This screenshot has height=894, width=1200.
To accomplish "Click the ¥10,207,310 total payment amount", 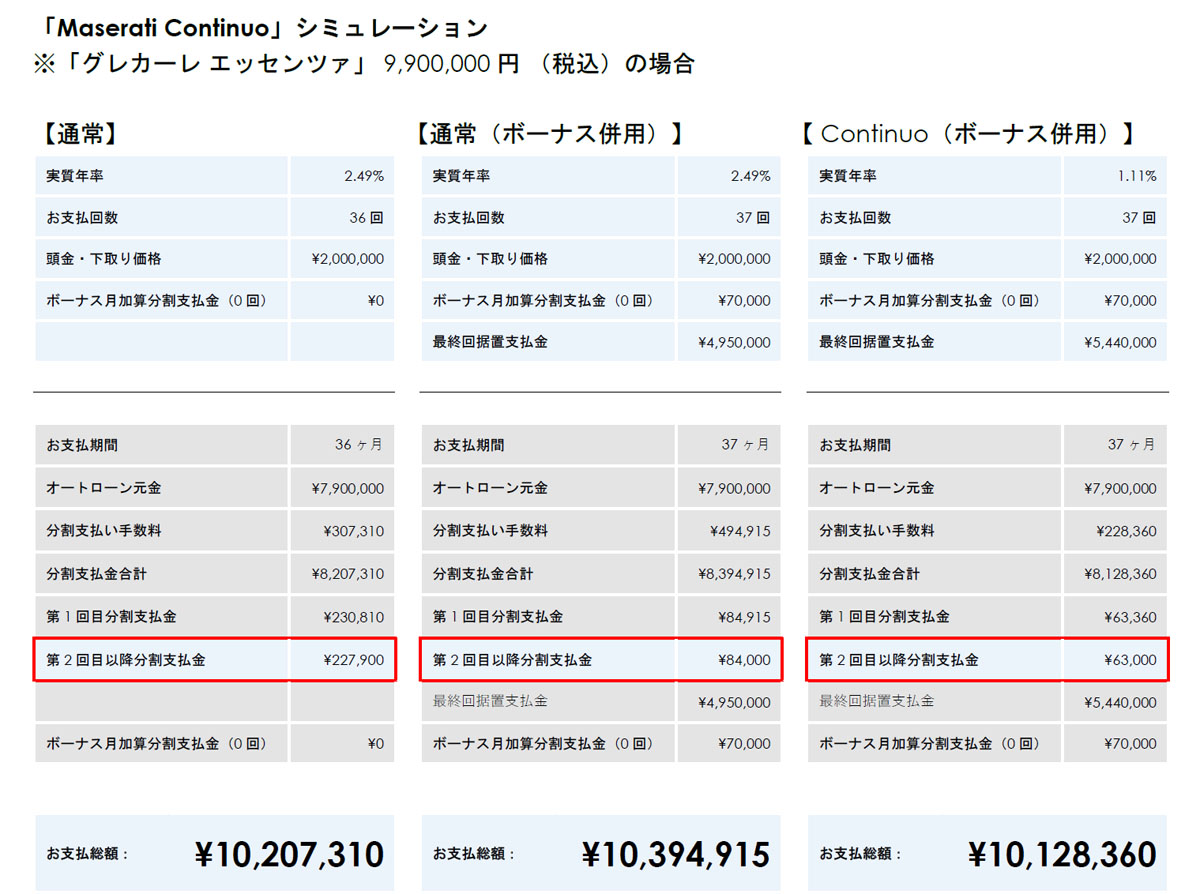I will point(289,854).
